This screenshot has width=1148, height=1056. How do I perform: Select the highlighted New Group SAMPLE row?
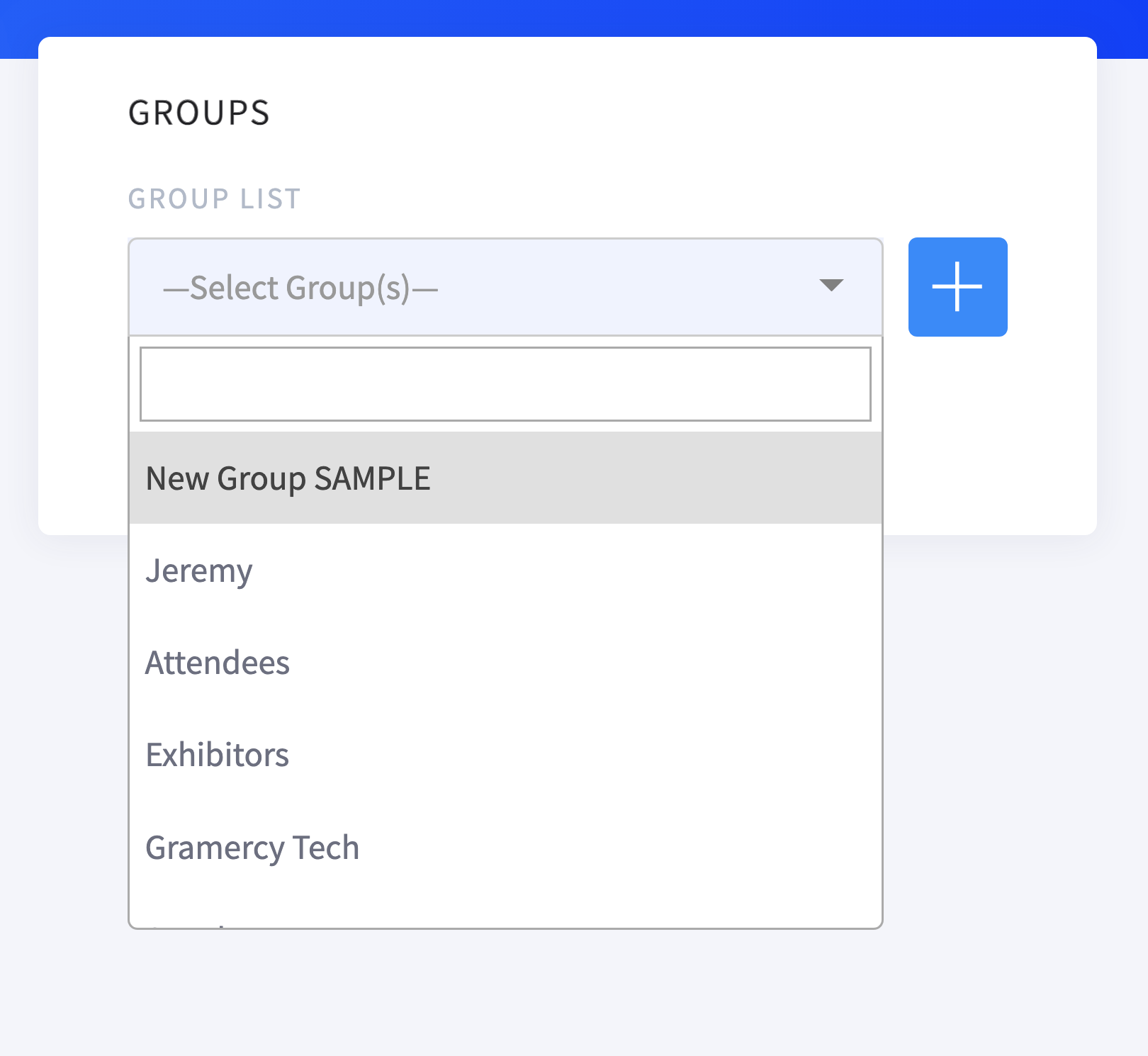(x=505, y=478)
